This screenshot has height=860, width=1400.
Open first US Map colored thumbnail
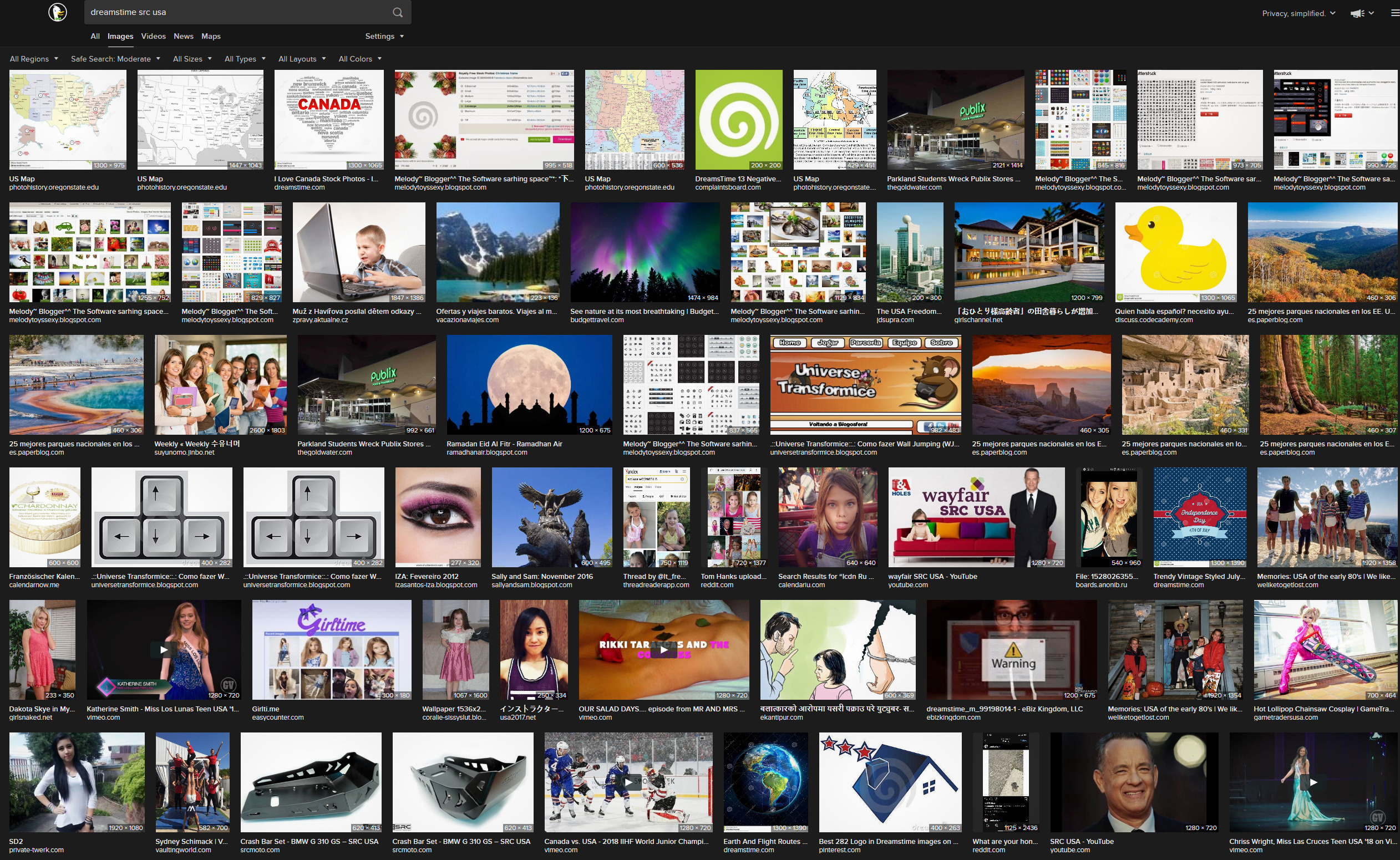(68, 120)
